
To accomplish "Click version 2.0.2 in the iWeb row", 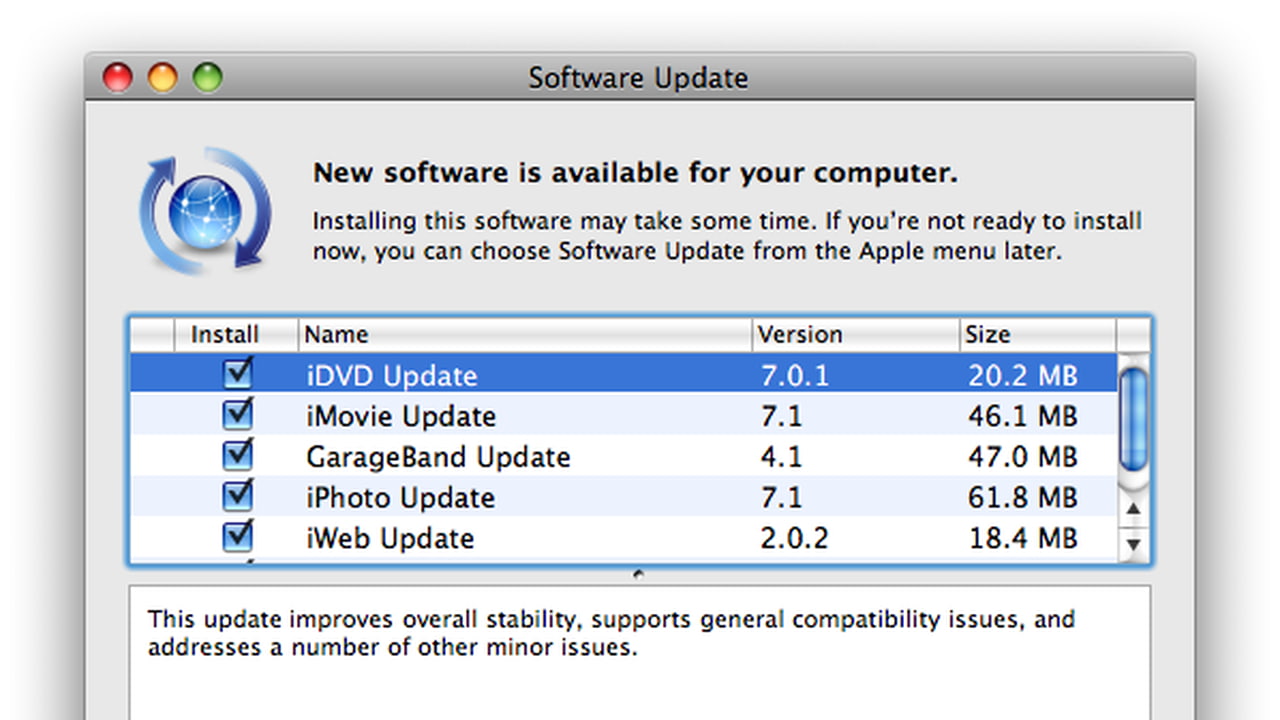I will tap(794, 538).
